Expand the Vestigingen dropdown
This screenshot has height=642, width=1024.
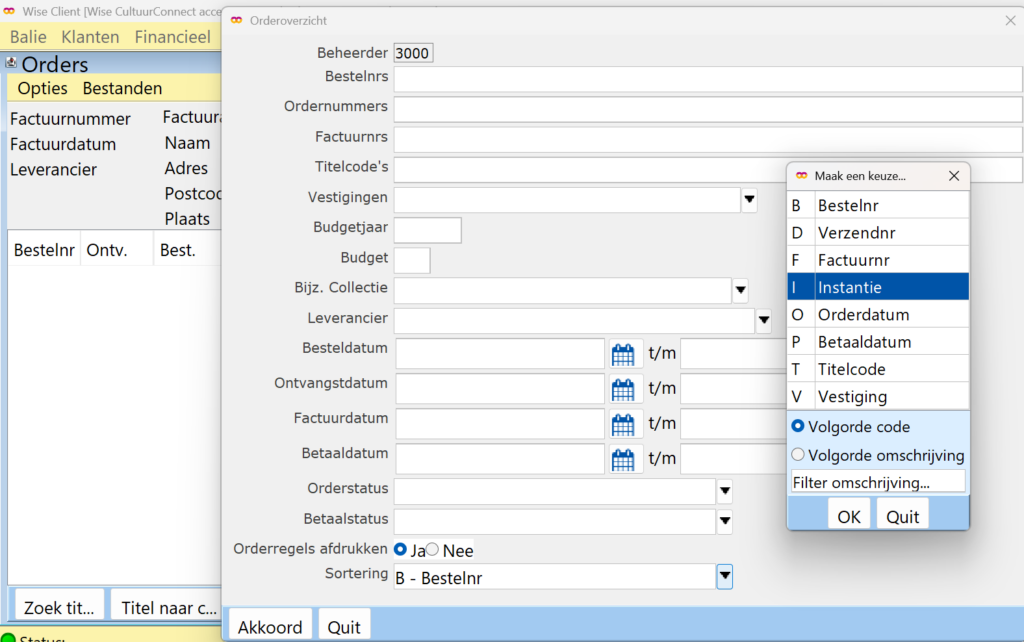click(x=749, y=200)
